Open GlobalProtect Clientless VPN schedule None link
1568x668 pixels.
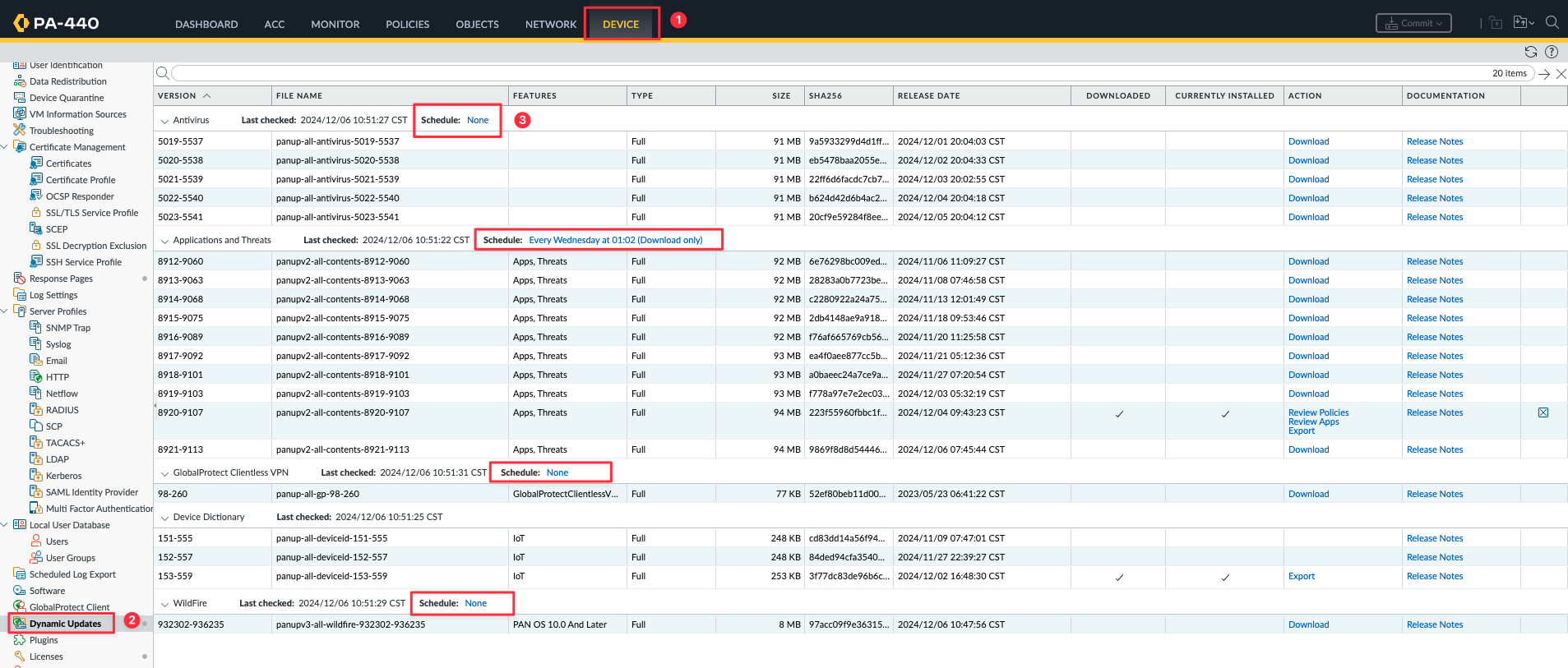(557, 472)
